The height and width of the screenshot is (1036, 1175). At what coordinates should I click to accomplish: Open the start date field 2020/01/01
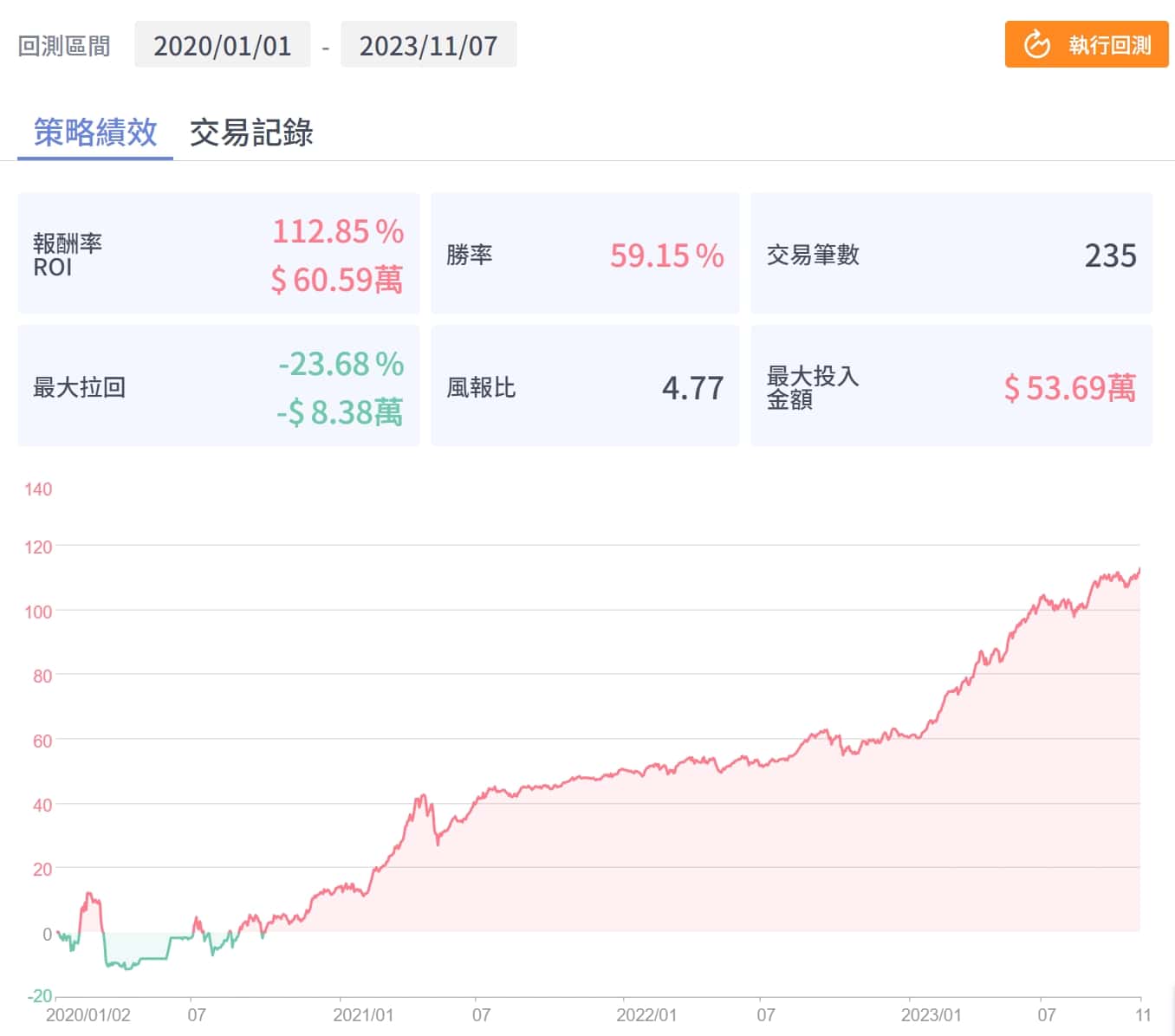tap(223, 45)
